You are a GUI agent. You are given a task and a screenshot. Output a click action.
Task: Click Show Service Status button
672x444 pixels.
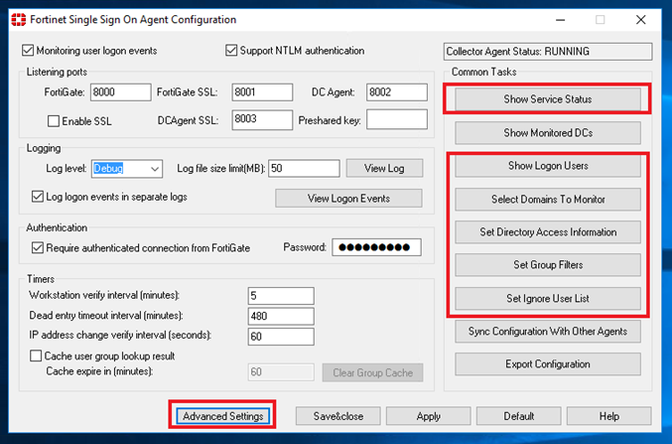click(548, 99)
